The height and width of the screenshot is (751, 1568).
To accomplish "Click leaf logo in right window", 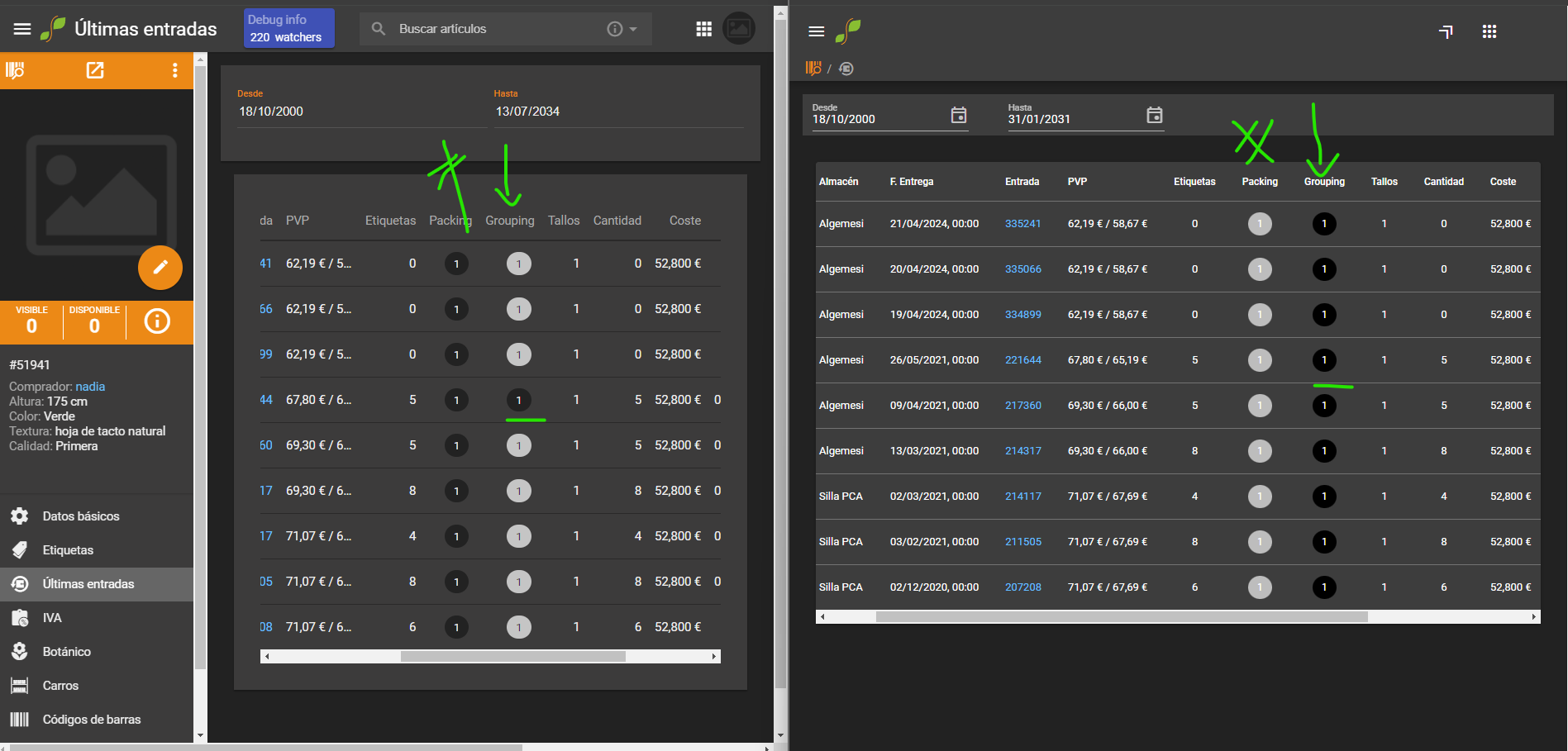I will (848, 31).
